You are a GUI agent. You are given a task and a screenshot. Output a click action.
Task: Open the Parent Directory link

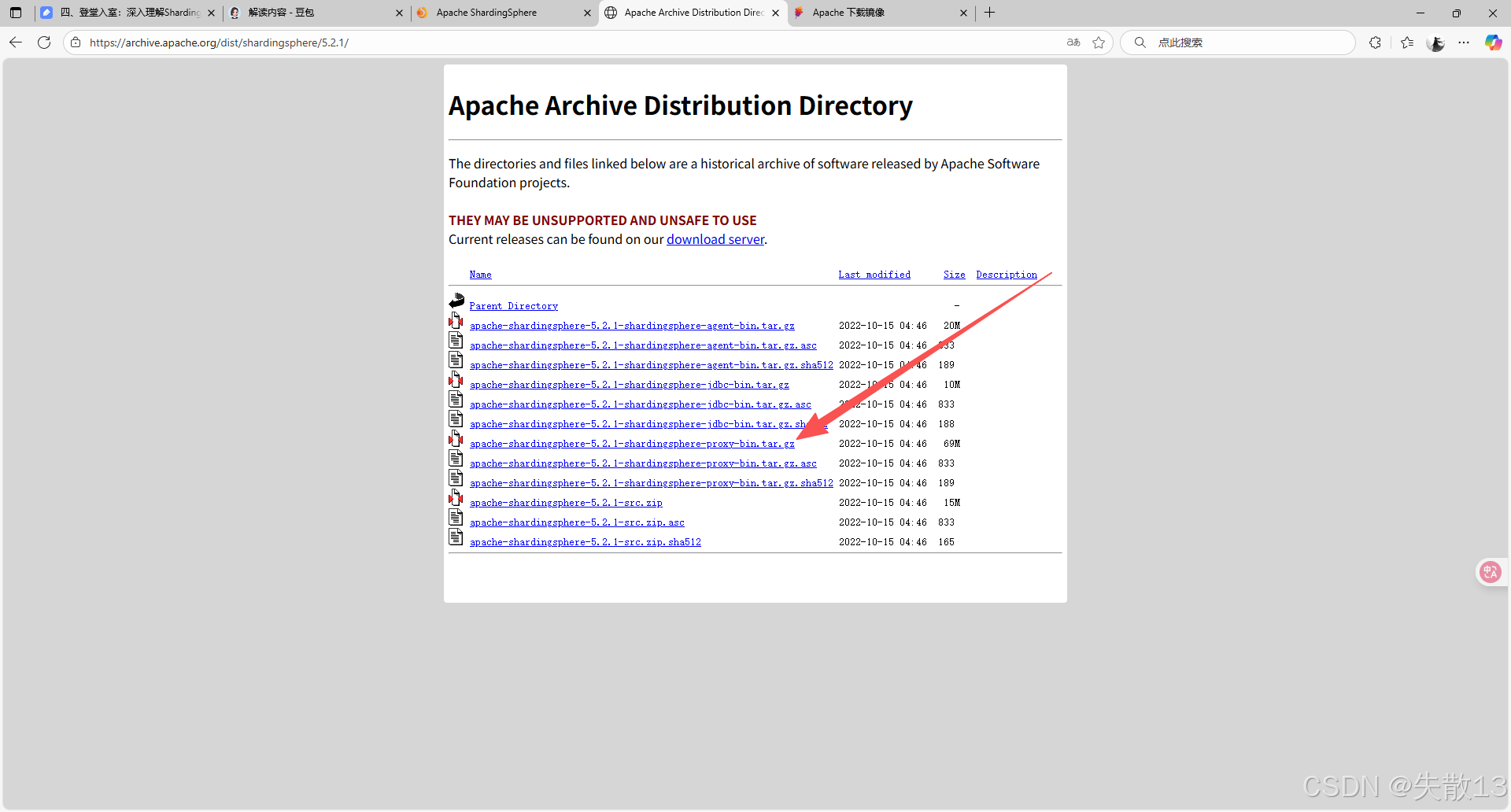514,306
